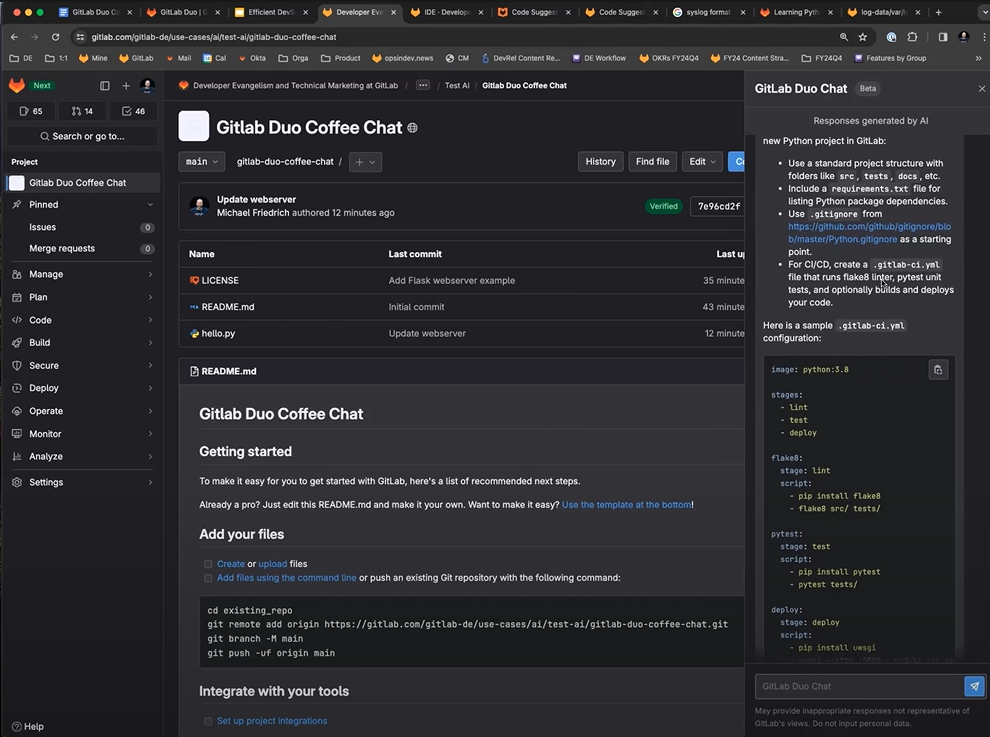The image size is (990, 737).
Task: Click the browser zoom magnifier icon
Action: pos(844,37)
